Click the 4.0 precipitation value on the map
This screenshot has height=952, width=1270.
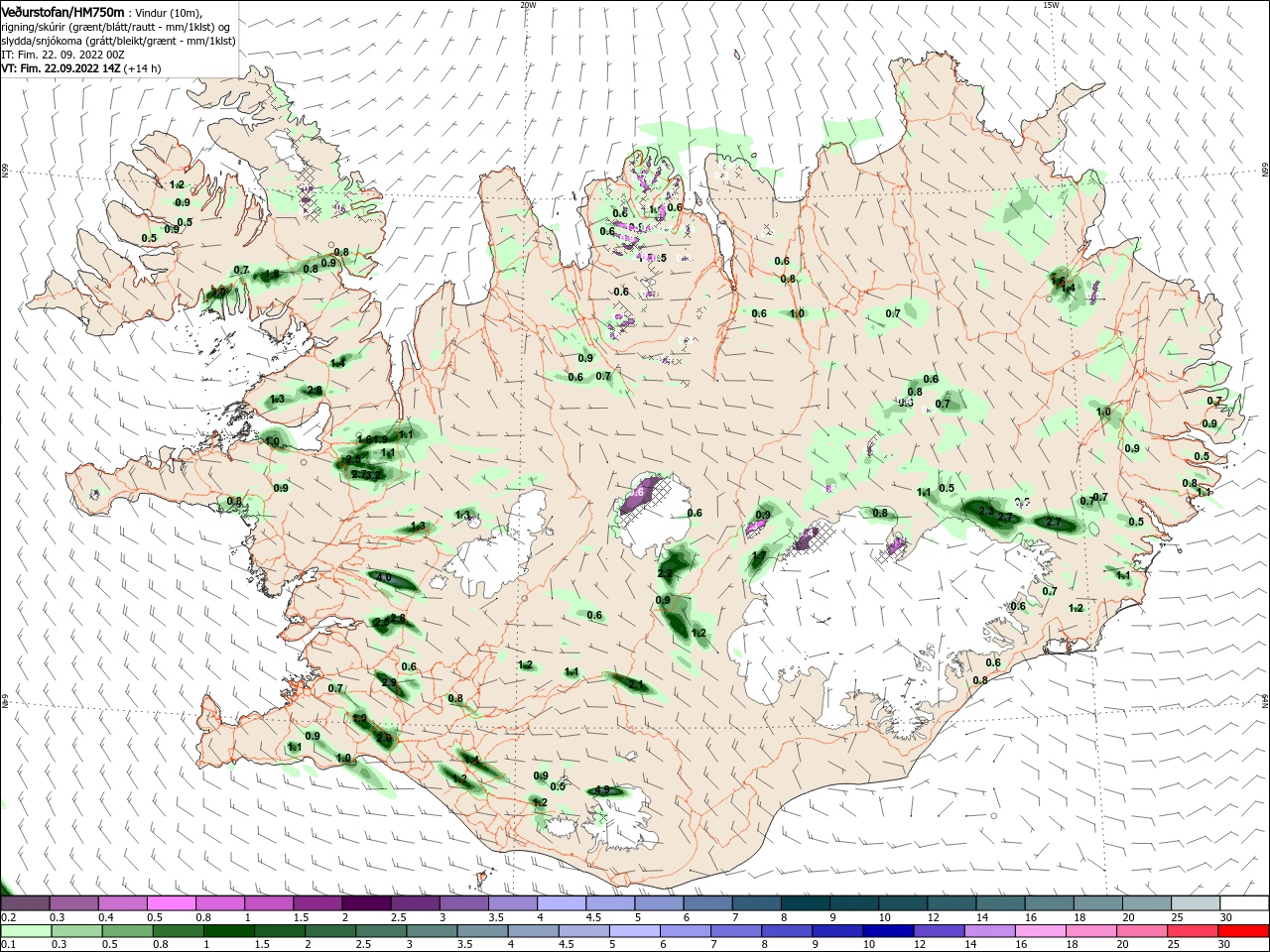[x=383, y=577]
